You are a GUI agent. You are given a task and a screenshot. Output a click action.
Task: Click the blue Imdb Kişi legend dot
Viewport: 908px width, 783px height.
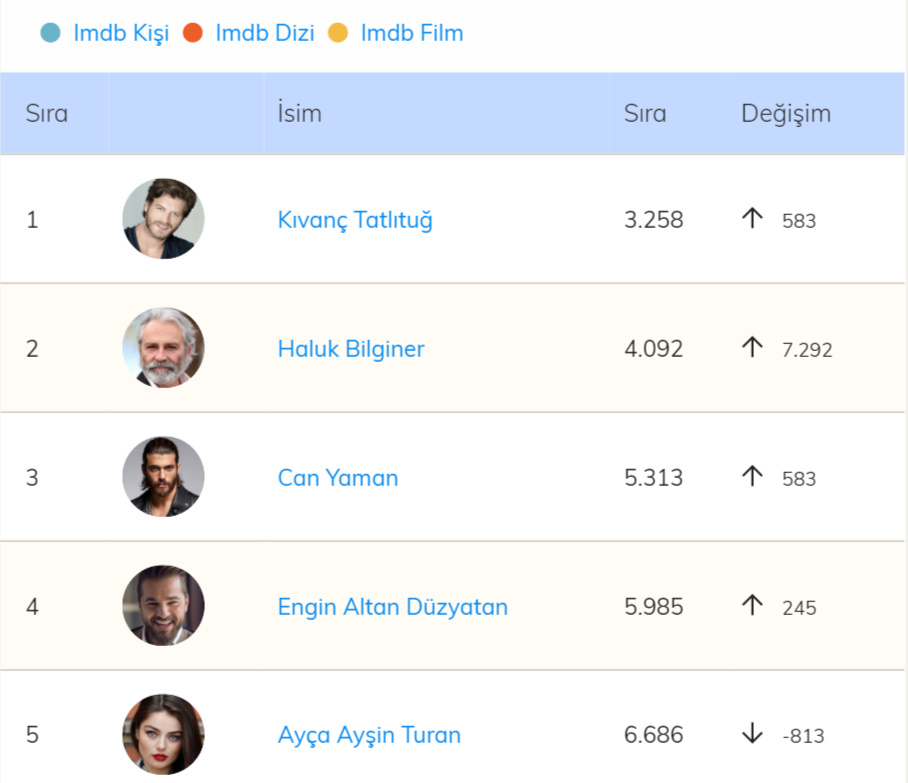[x=50, y=33]
